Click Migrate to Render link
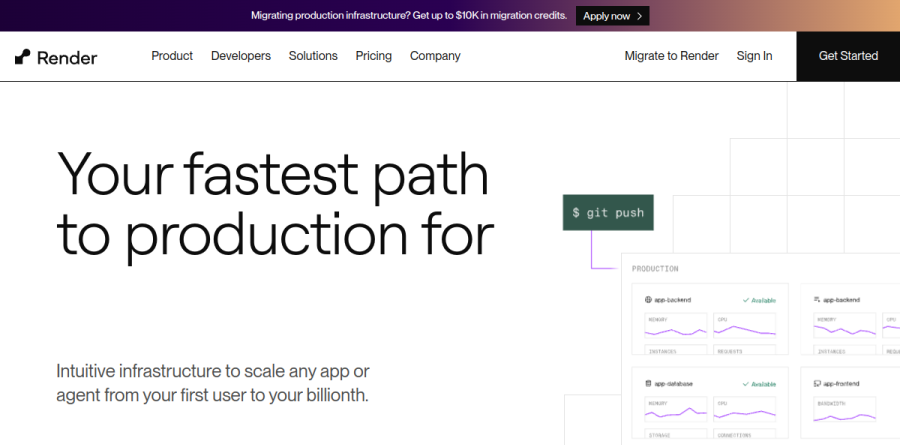This screenshot has width=900, height=445. point(672,56)
